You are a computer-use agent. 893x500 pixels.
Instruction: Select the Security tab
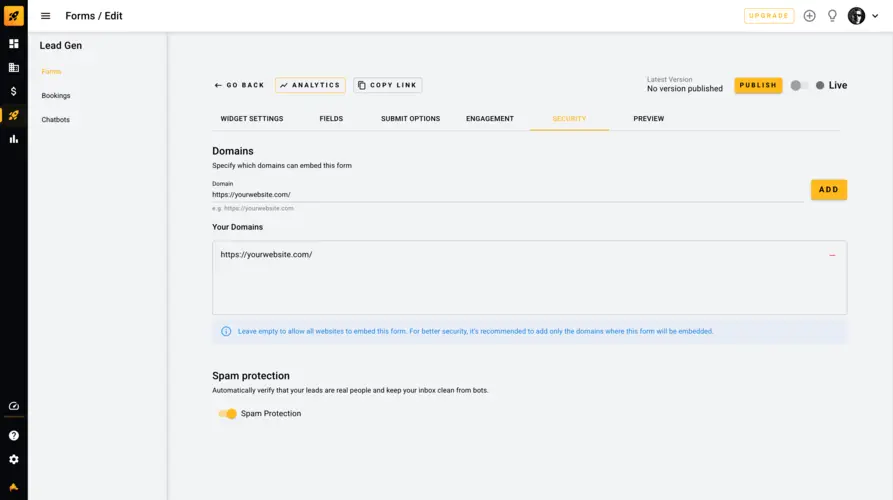569,118
